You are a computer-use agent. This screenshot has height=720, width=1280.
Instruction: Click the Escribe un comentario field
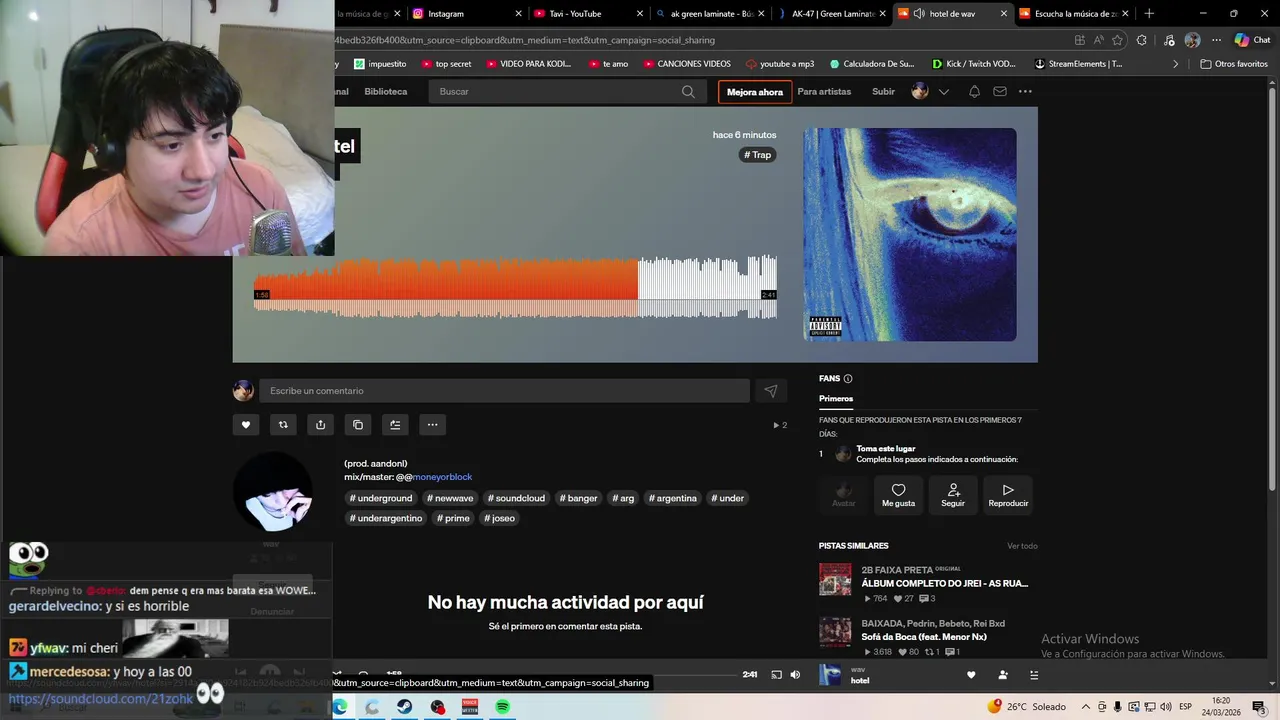coord(504,391)
